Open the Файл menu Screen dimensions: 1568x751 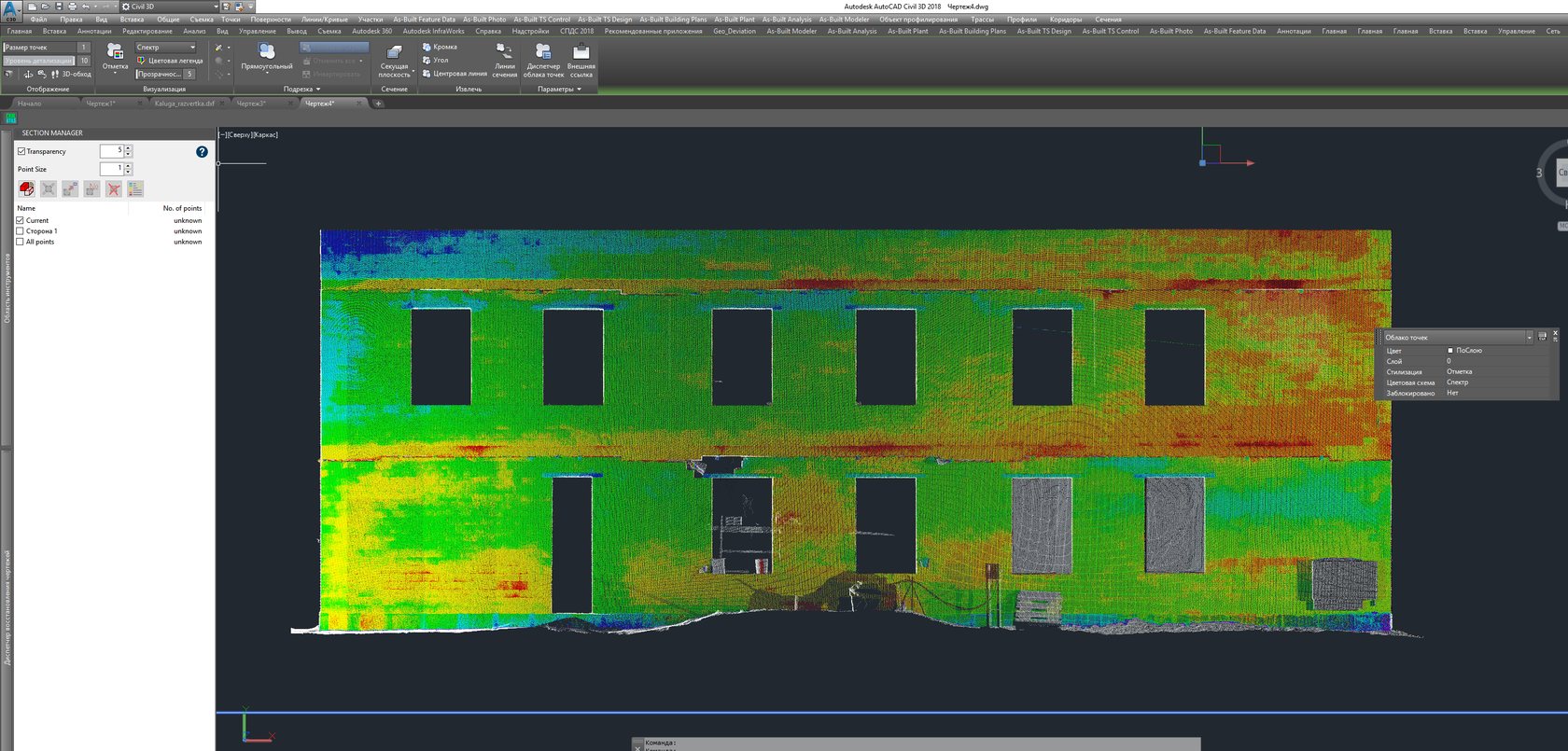pyautogui.click(x=38, y=20)
